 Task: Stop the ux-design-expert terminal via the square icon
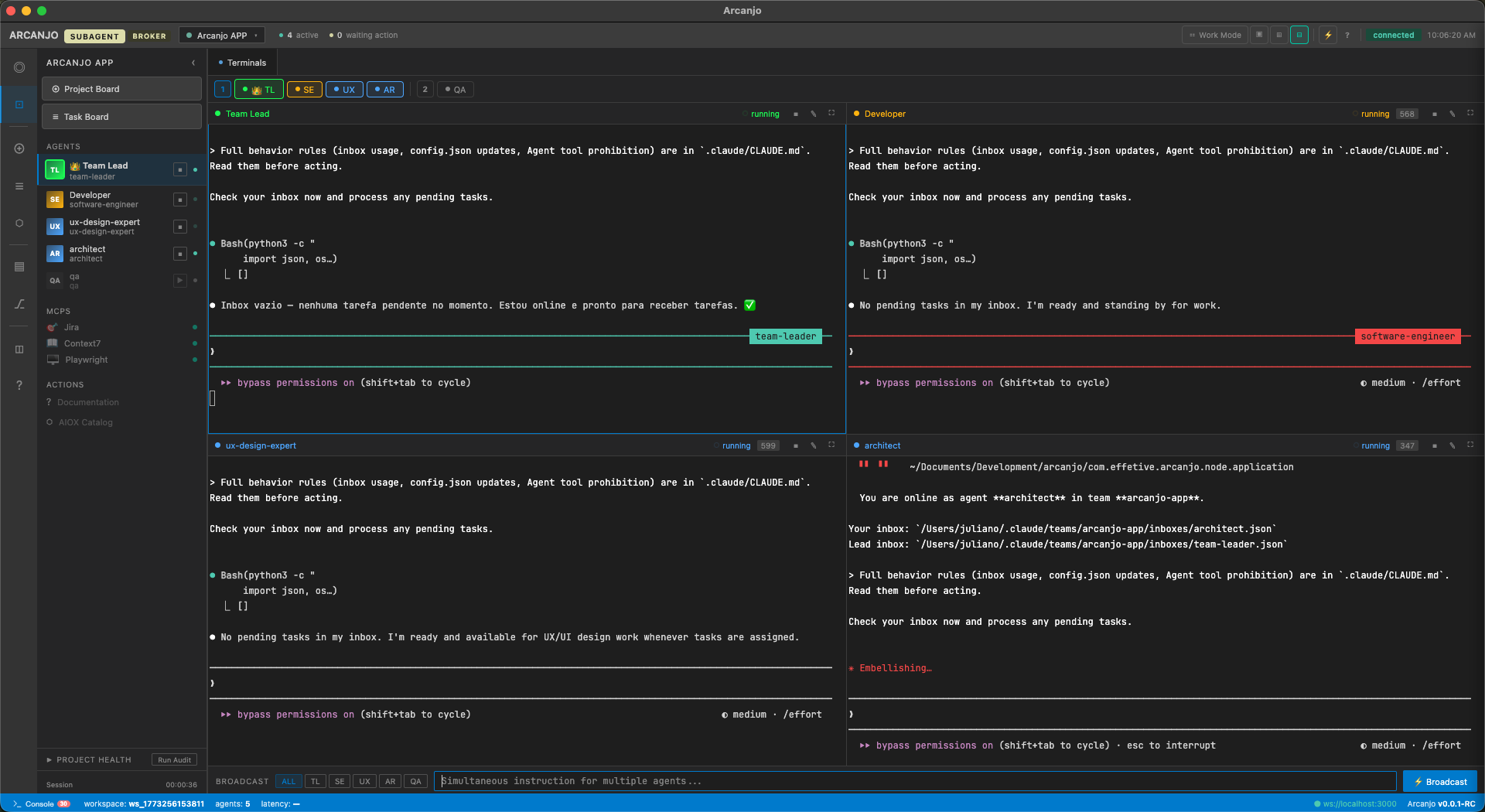795,446
